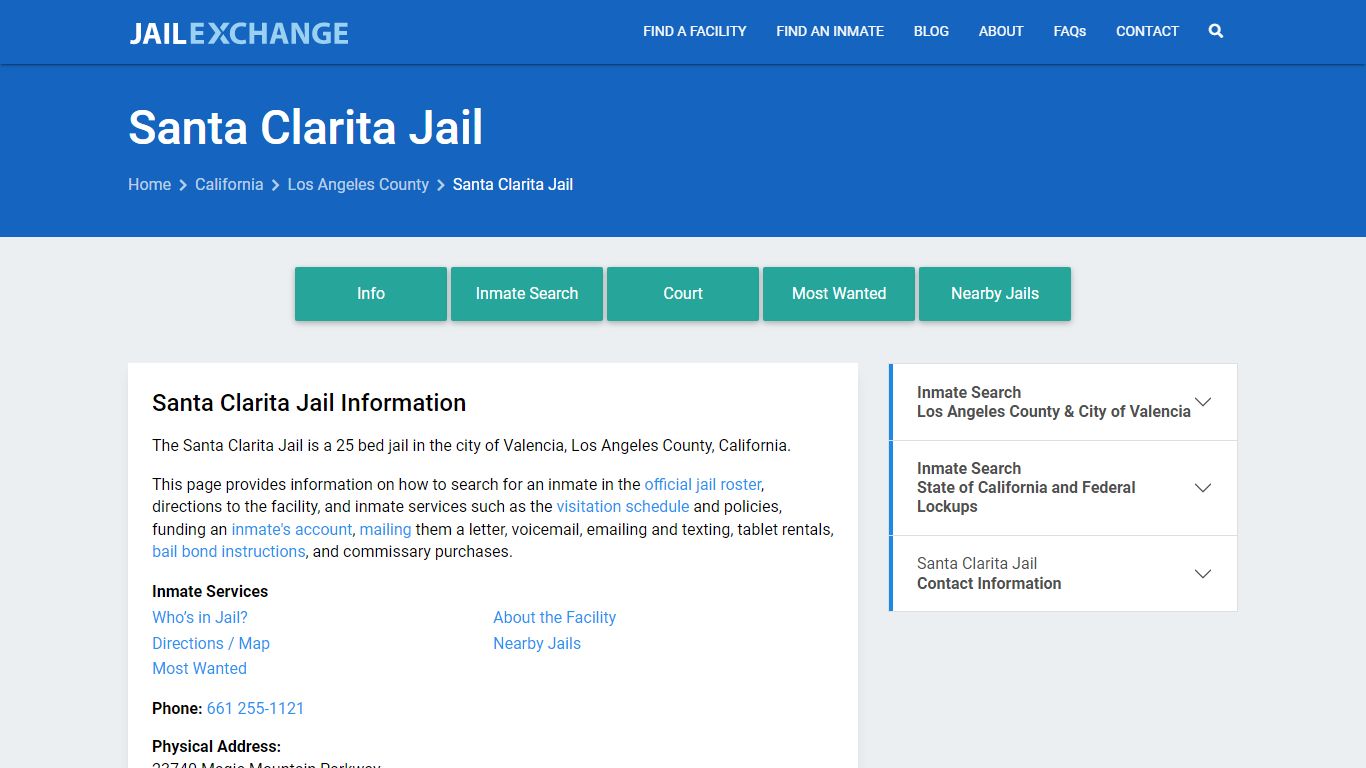The image size is (1366, 768).
Task: Select the Inmate Search button
Action: pyautogui.click(x=527, y=294)
